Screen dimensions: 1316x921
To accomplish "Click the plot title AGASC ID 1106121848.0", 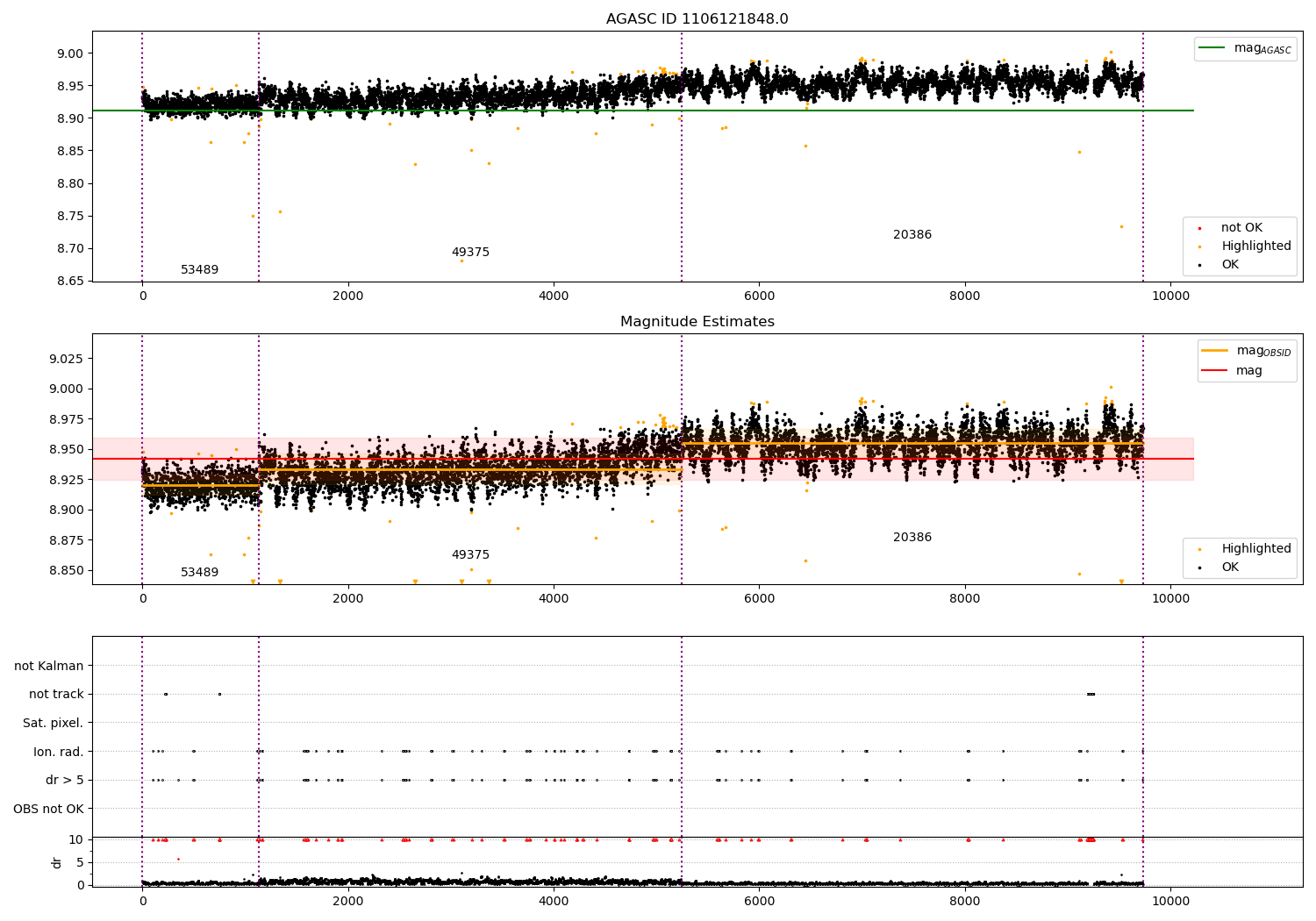I will click(x=697, y=19).
